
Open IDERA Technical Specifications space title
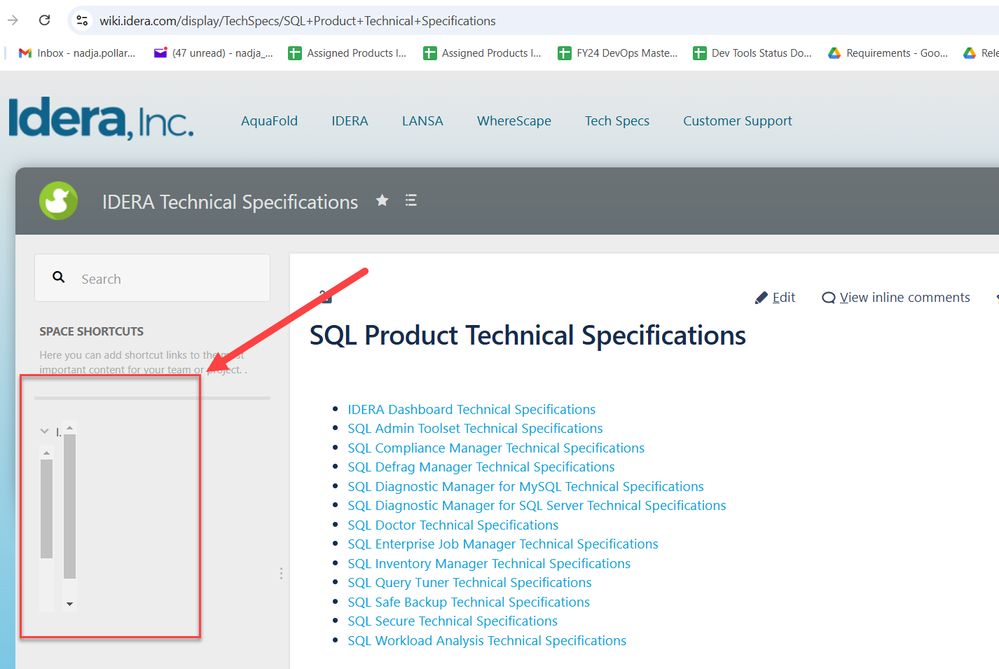coord(230,202)
